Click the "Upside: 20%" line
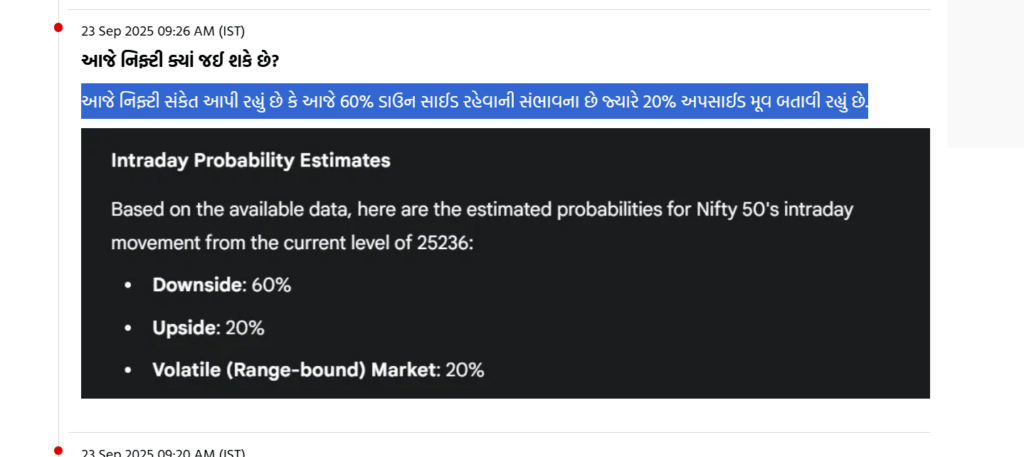 pos(208,327)
